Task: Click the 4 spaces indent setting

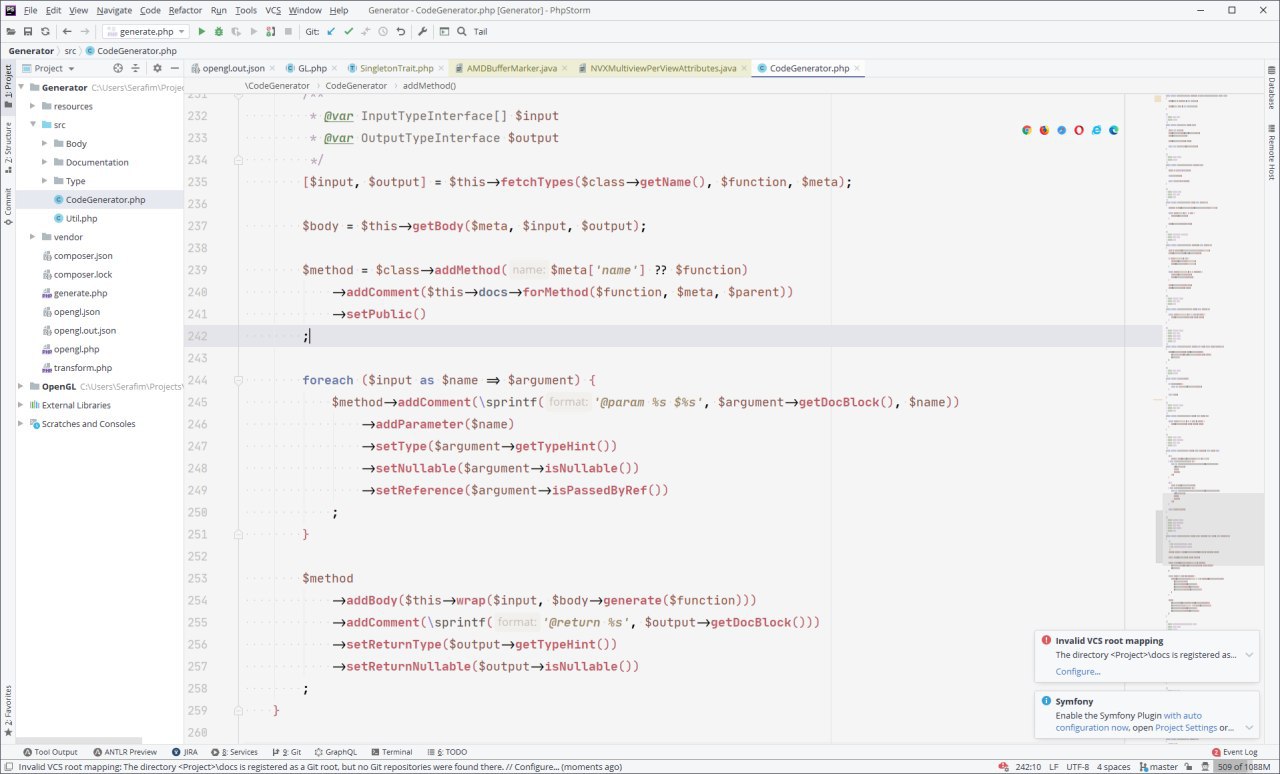Action: 1116,767
